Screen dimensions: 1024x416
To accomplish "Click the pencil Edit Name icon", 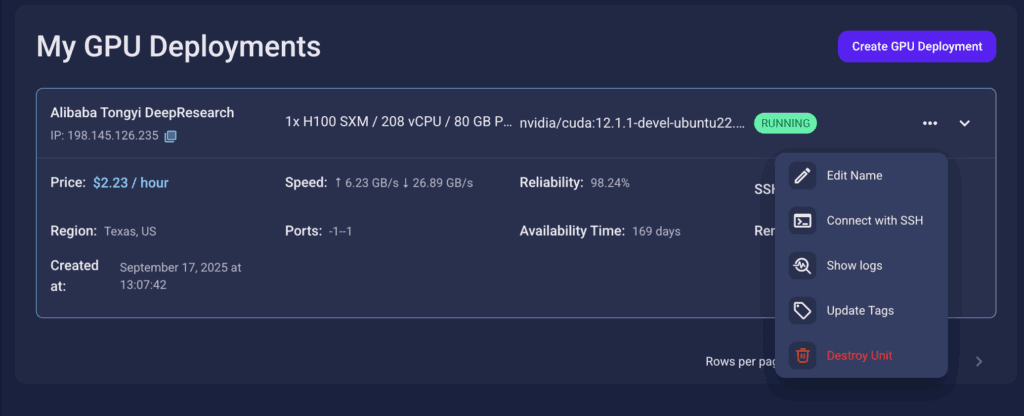I will (802, 176).
